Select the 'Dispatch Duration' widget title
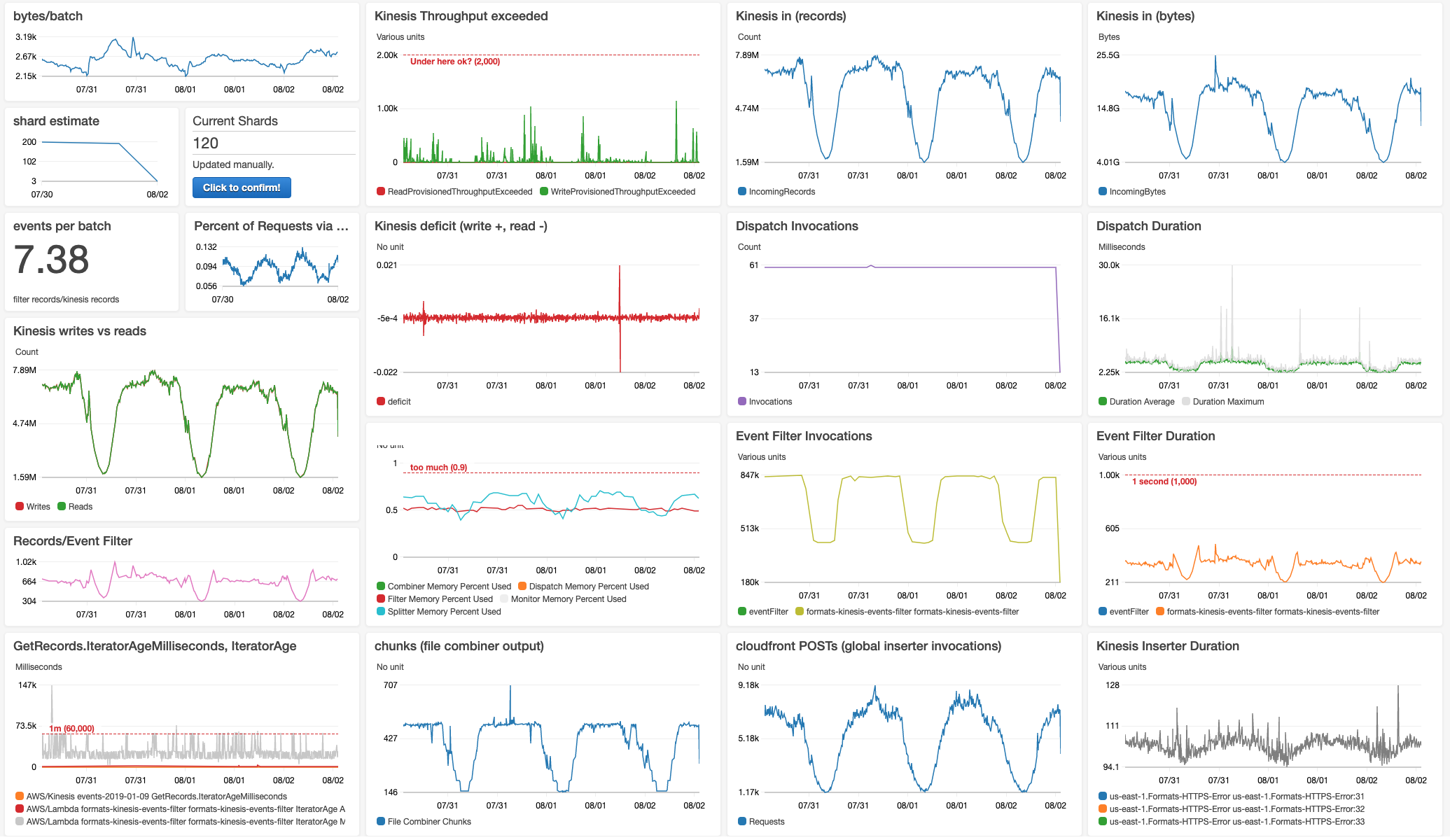The image size is (1450, 840). [x=1149, y=226]
